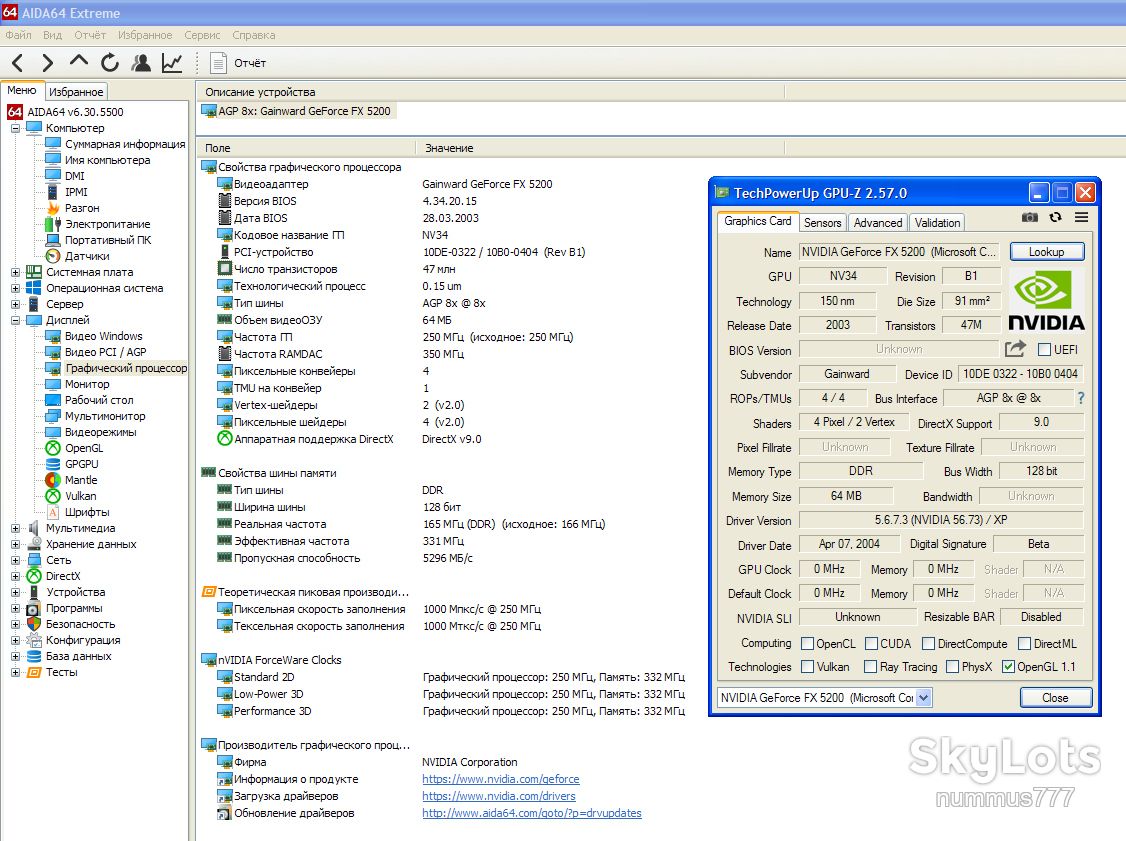Viewport: 1126px width, 841px height.
Task: Toggle the OpenCL checkbox
Action: (x=807, y=643)
